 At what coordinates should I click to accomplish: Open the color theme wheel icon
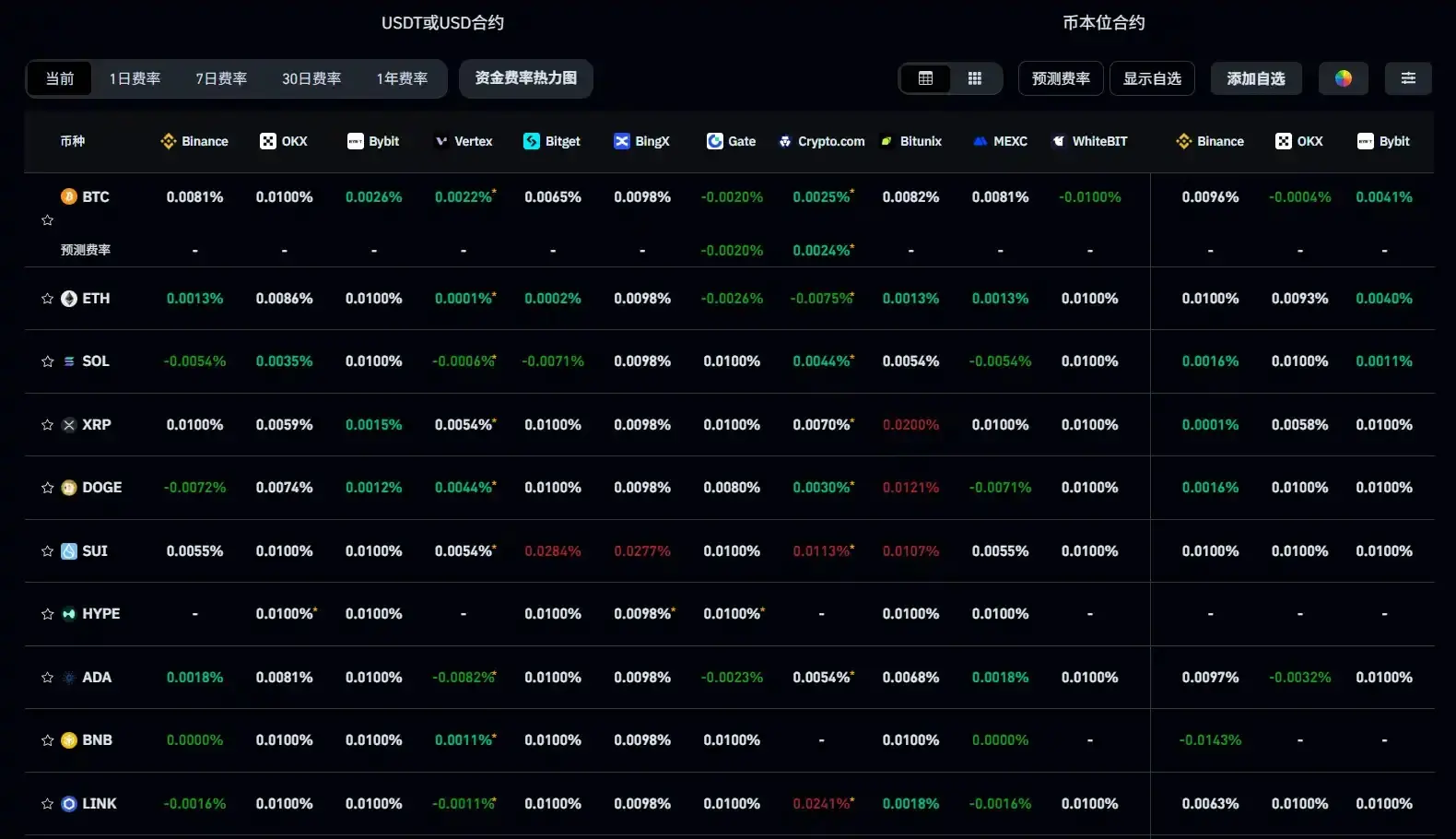pyautogui.click(x=1344, y=78)
